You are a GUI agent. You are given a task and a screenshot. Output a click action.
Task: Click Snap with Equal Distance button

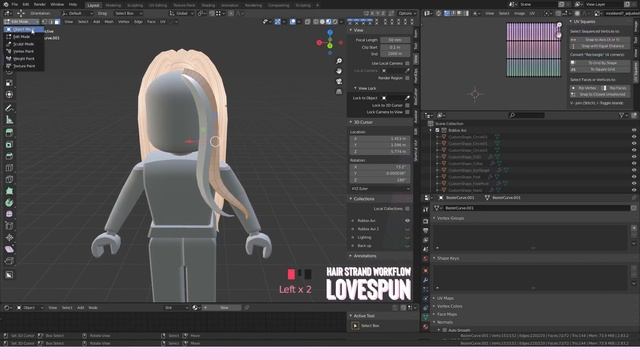(600, 46)
